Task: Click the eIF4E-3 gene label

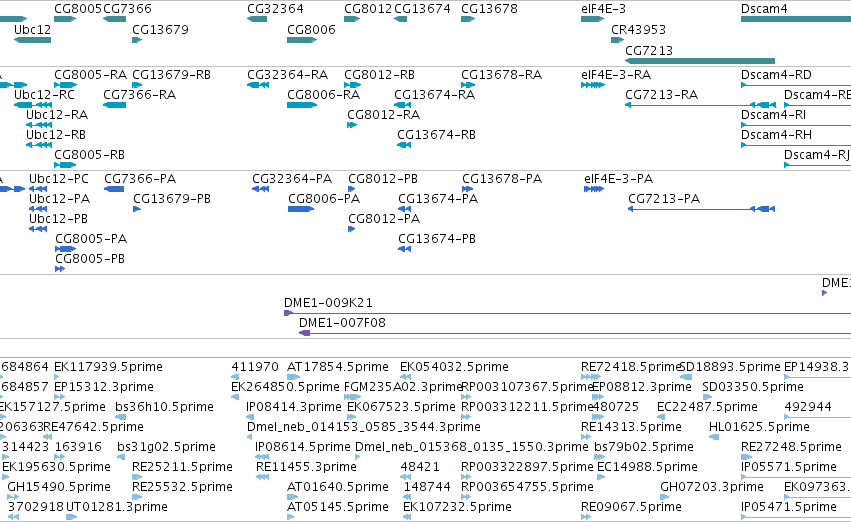Action: [x=603, y=9]
